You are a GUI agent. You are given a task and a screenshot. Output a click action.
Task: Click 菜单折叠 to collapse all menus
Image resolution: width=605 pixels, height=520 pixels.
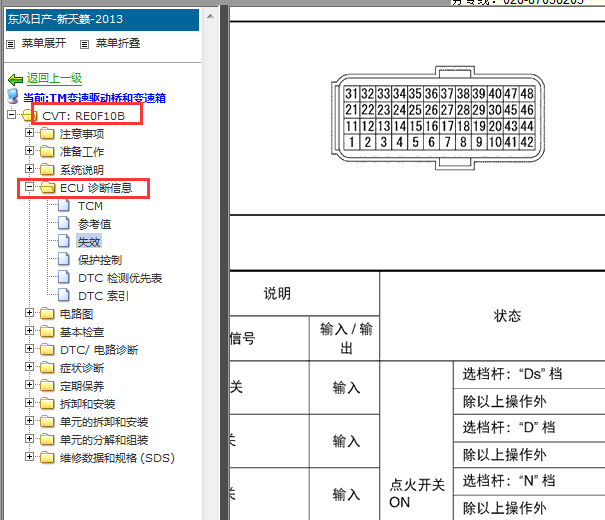(x=118, y=43)
